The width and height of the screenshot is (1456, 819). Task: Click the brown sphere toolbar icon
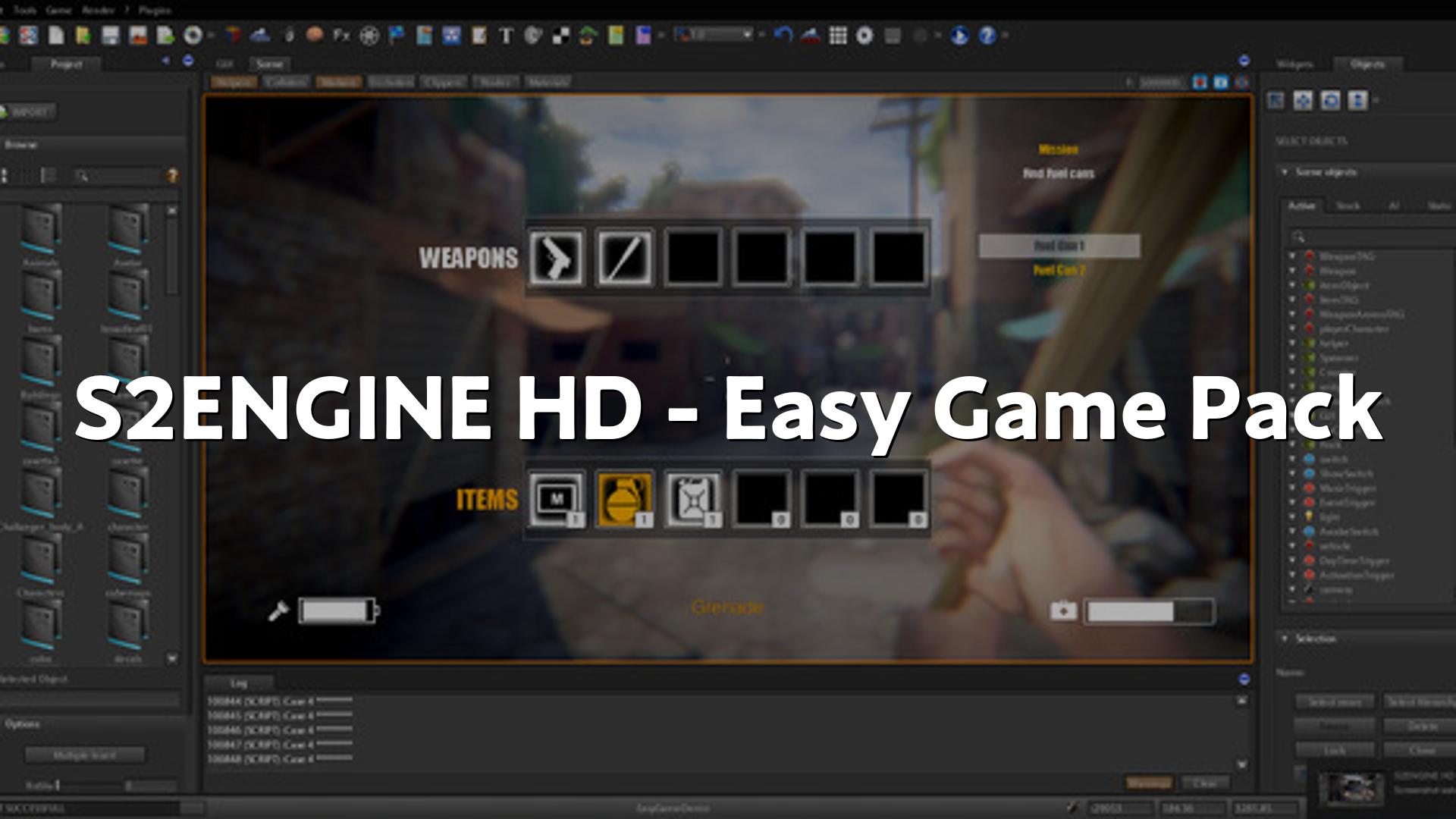point(315,35)
